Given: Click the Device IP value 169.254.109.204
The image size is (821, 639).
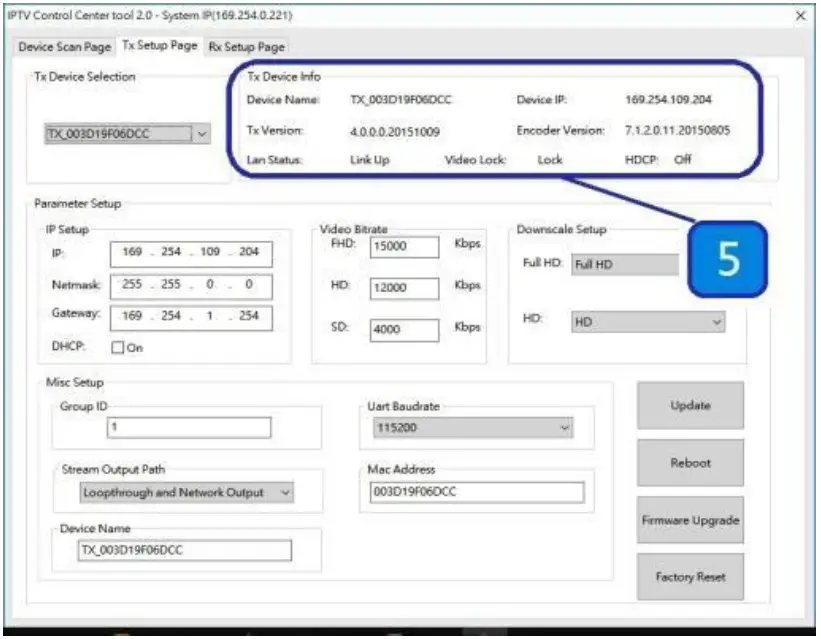Looking at the screenshot, I should point(668,100).
